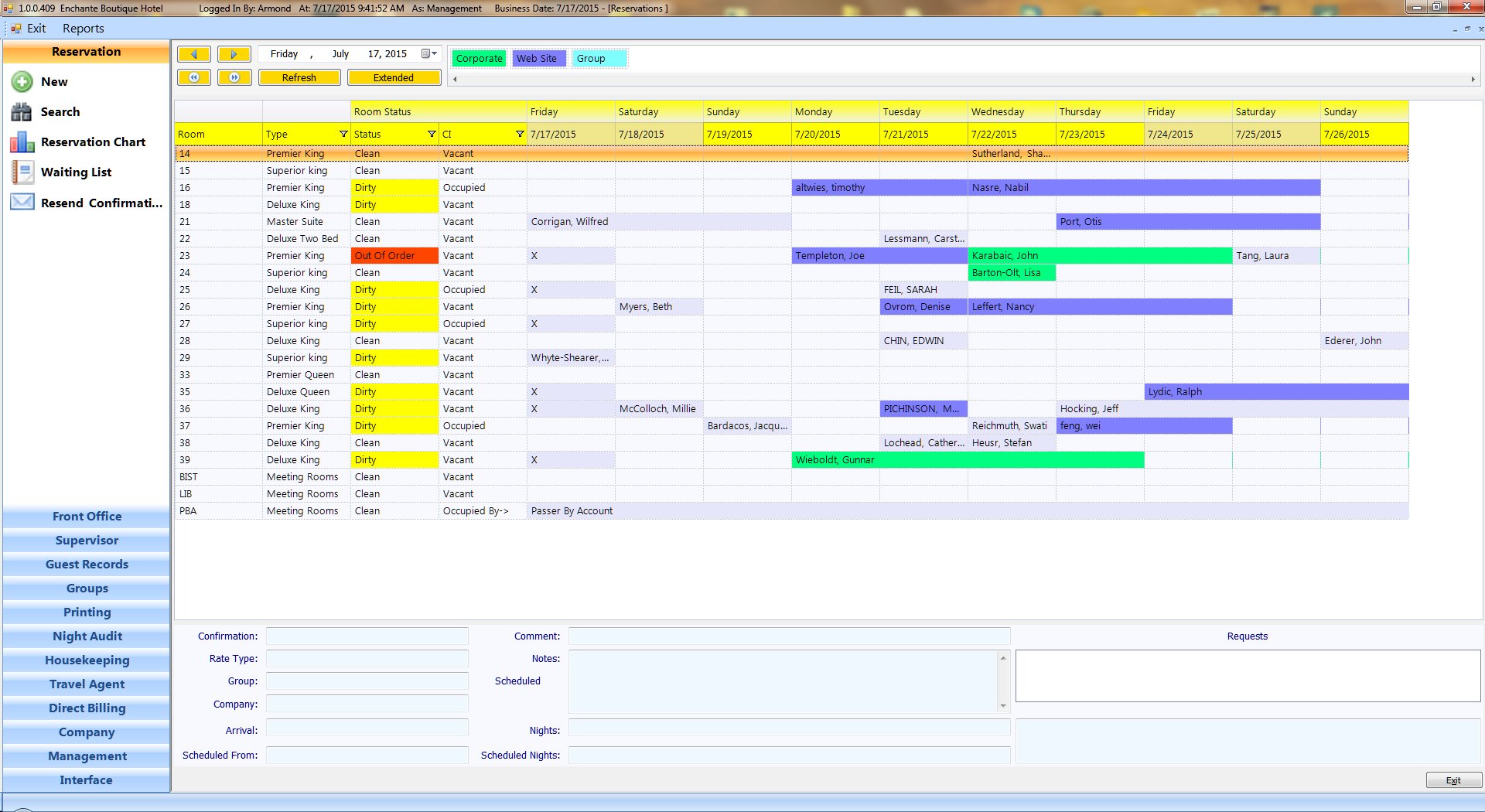Select the Sutherland, Sha... reservation
1485x812 pixels.
tap(1011, 154)
